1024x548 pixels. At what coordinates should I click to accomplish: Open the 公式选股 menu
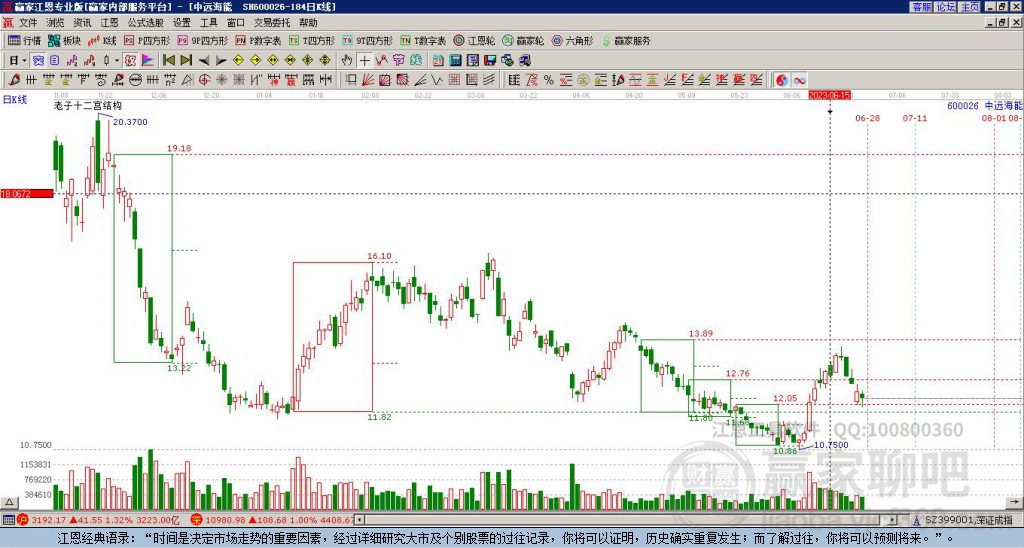(146, 23)
